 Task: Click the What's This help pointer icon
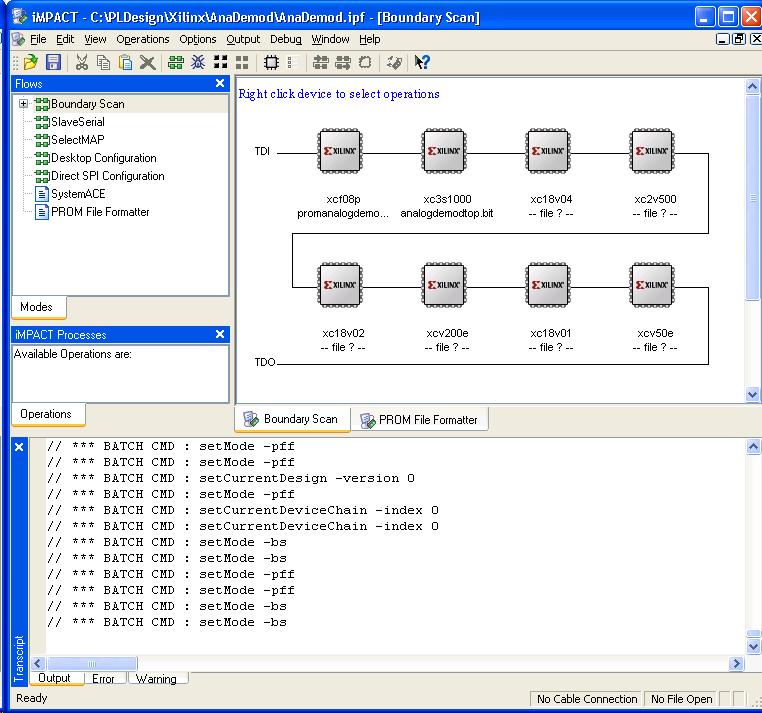pos(421,62)
